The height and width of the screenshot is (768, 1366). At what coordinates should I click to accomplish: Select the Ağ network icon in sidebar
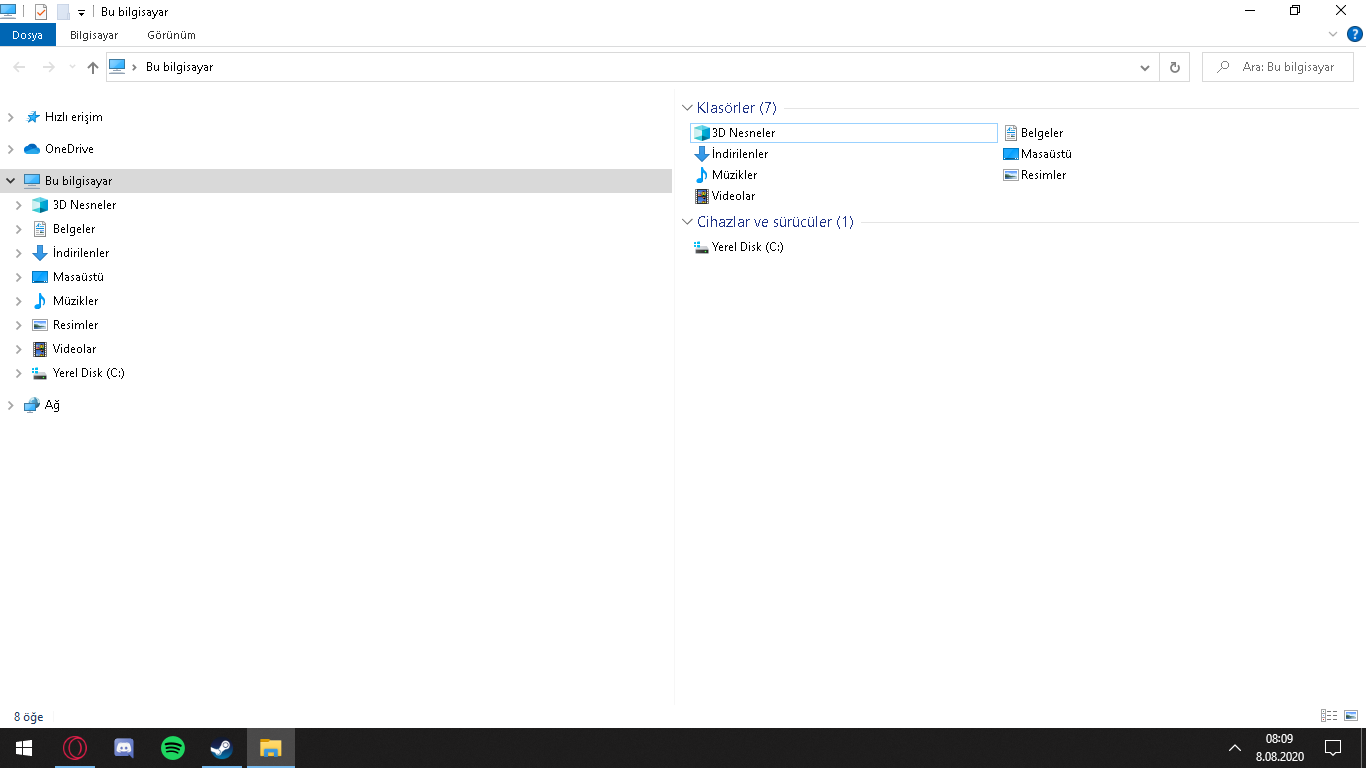[x=32, y=405]
